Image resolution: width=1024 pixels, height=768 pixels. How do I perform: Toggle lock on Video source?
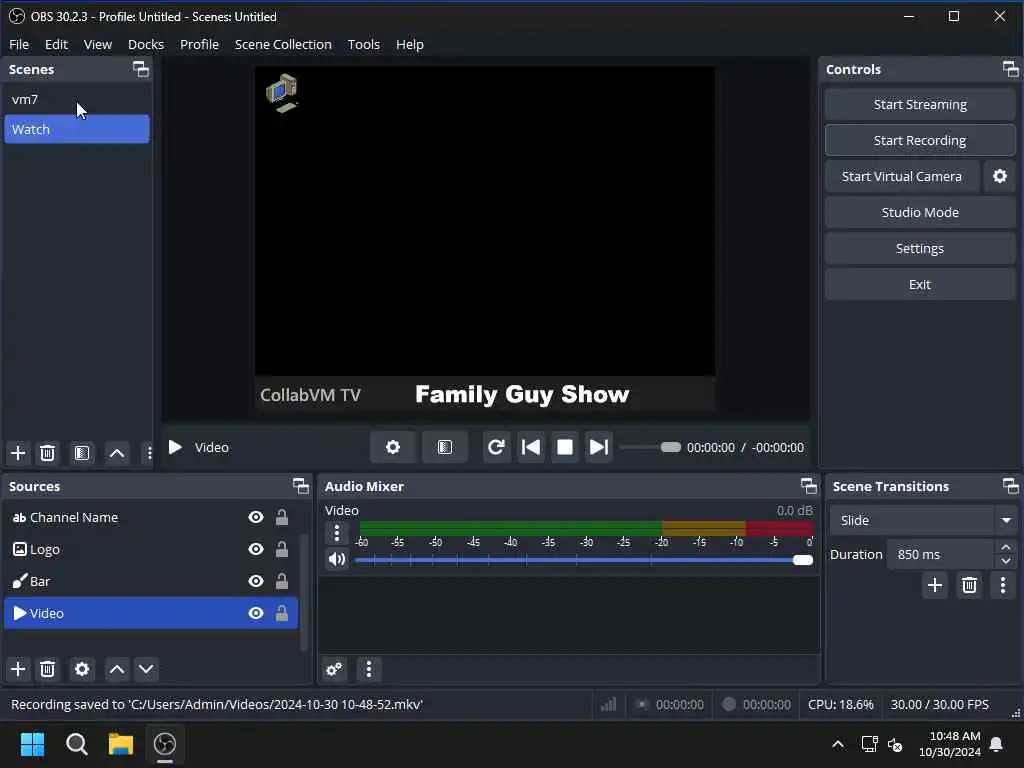coord(281,613)
